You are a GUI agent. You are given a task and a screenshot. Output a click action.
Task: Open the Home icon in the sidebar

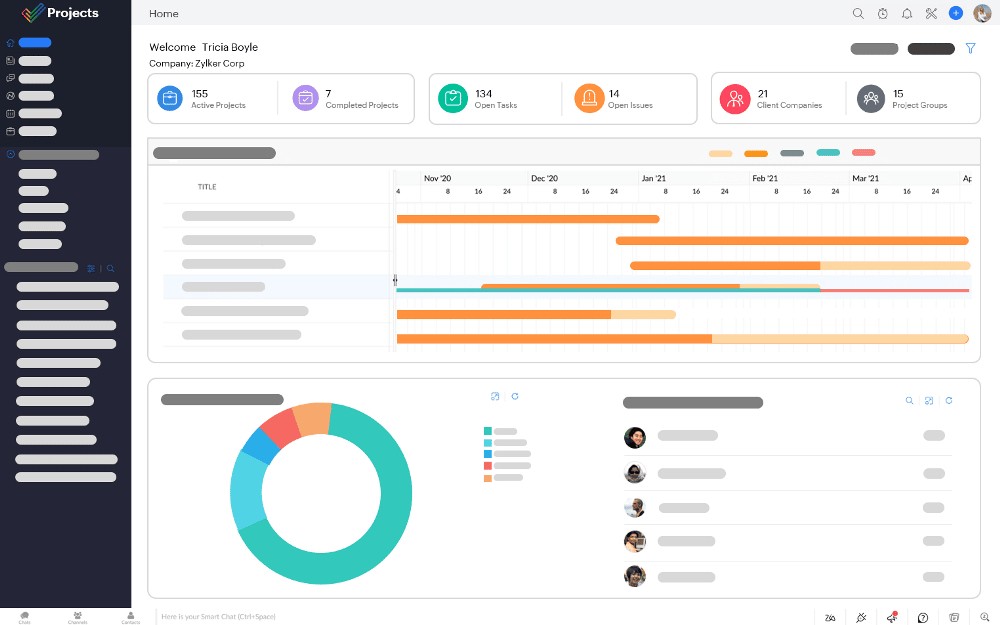pyautogui.click(x=10, y=43)
